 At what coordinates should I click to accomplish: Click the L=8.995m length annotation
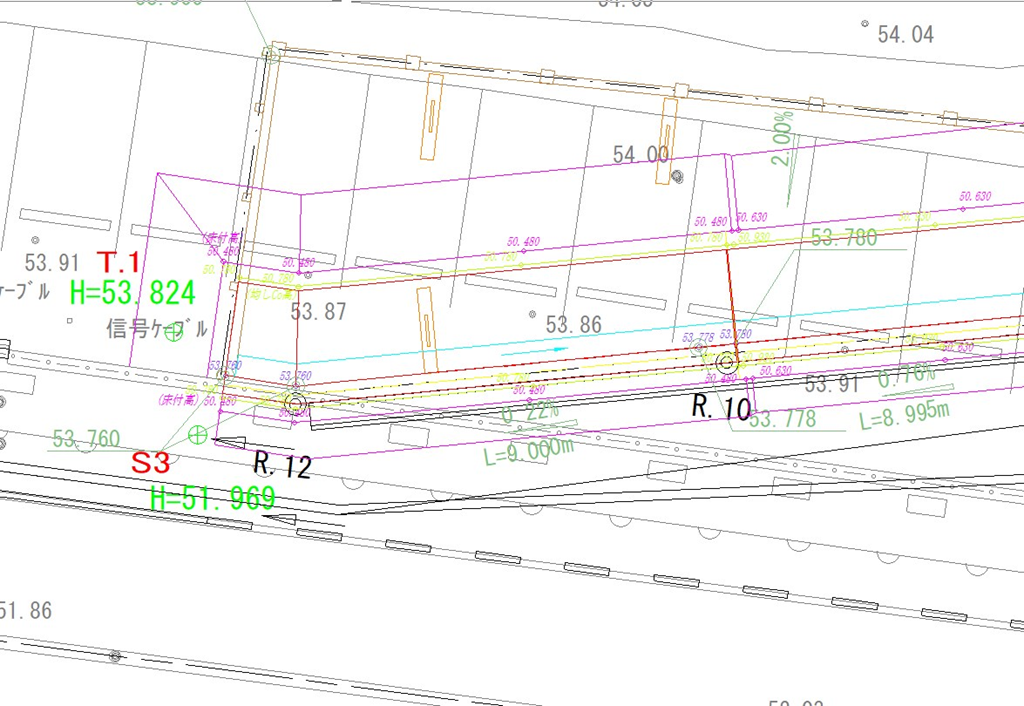(x=904, y=415)
